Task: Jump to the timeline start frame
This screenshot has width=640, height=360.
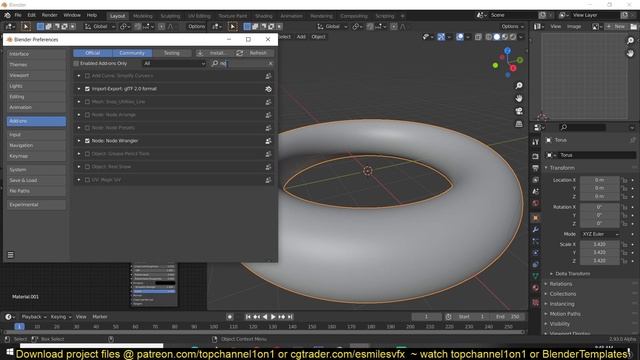Action: pyautogui.click(x=248, y=317)
